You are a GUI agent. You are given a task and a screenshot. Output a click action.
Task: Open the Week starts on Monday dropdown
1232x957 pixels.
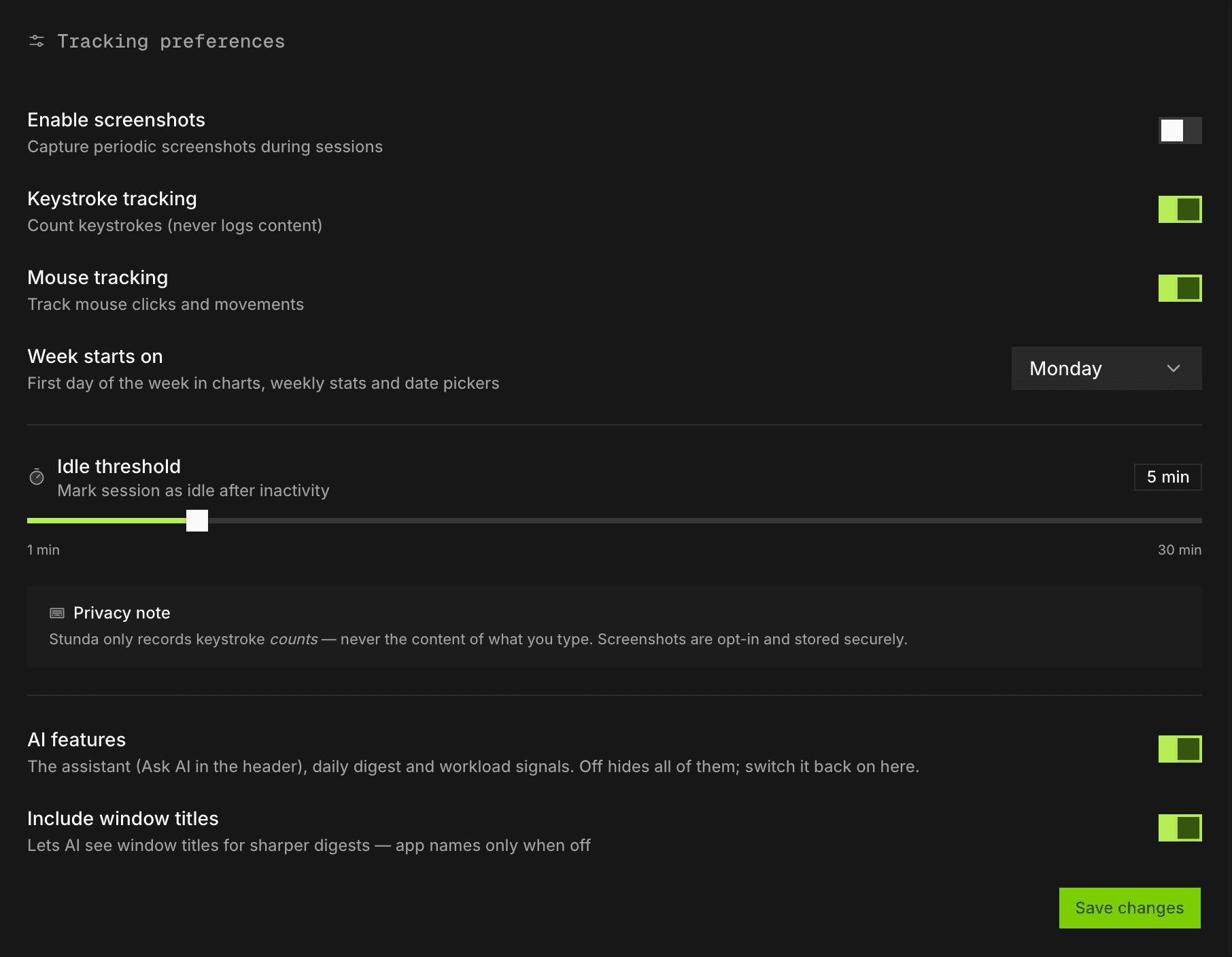point(1106,368)
